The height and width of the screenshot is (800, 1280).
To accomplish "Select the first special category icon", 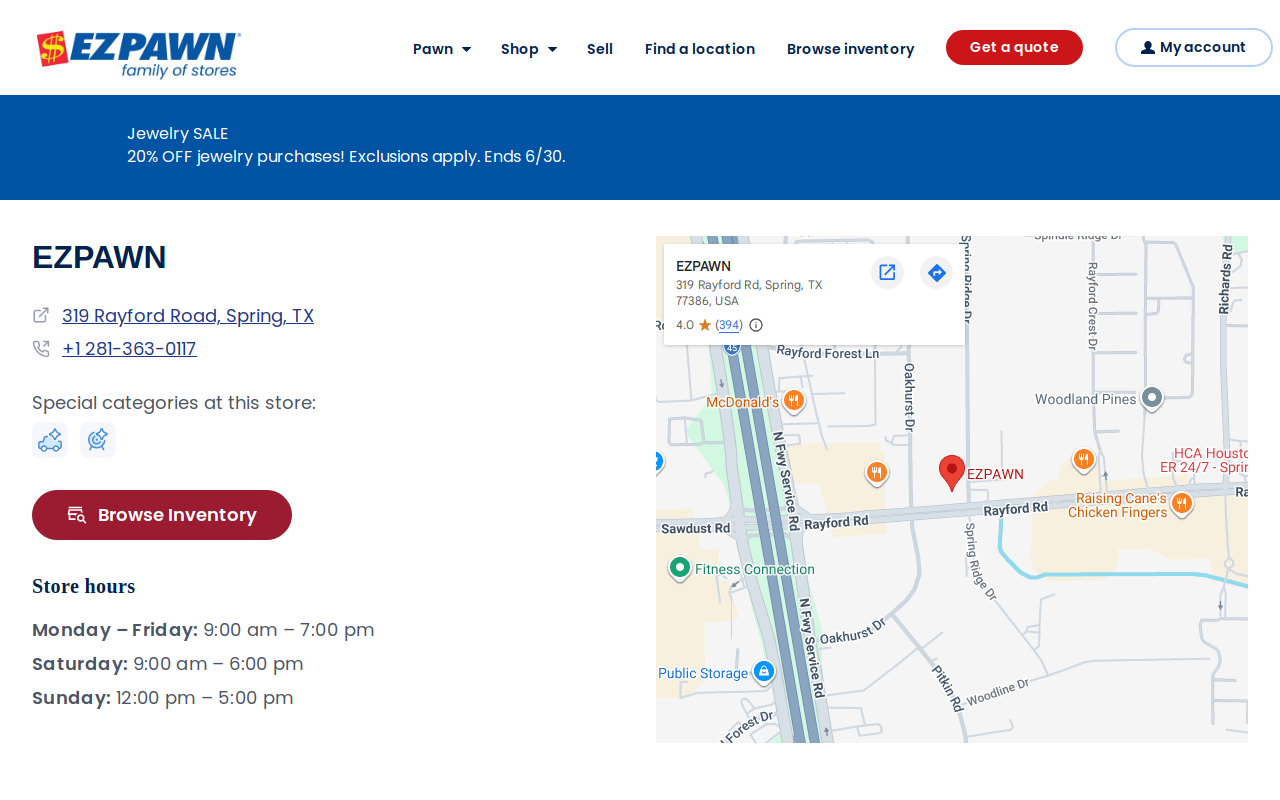I will click(50, 440).
